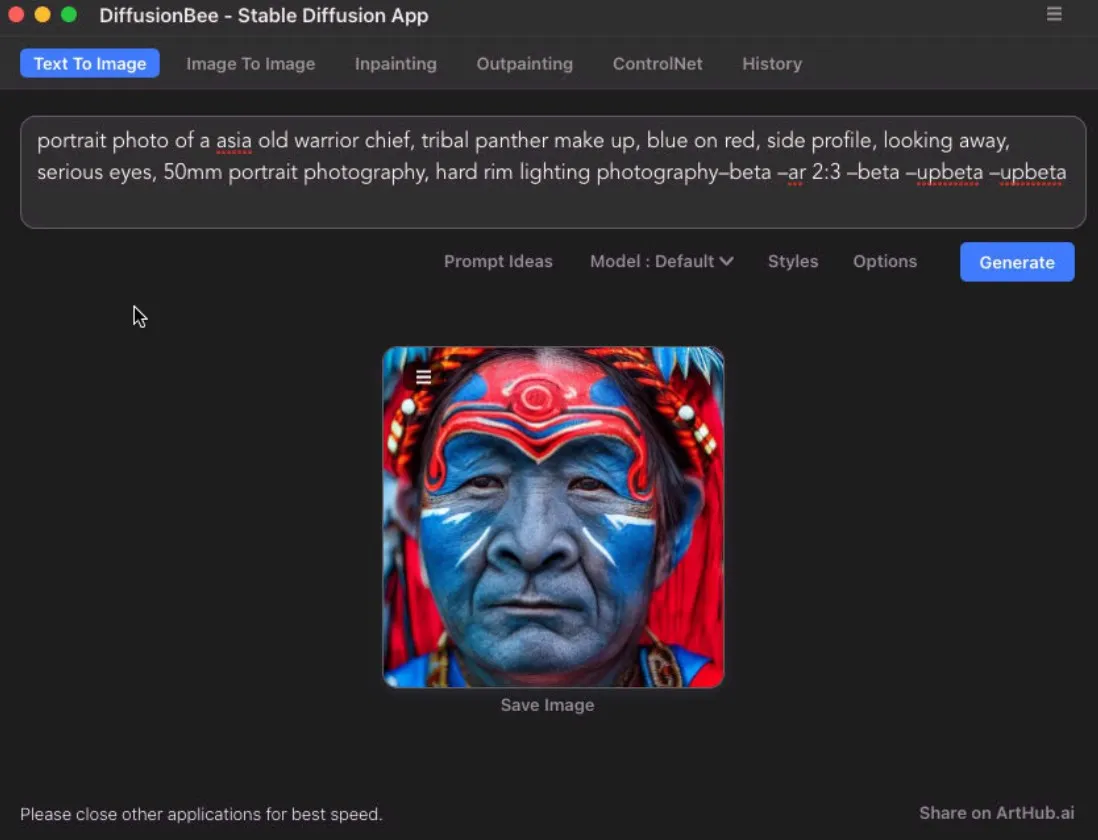Switch to the ControlNet tab
Screen dimensions: 1098x840
657,64
